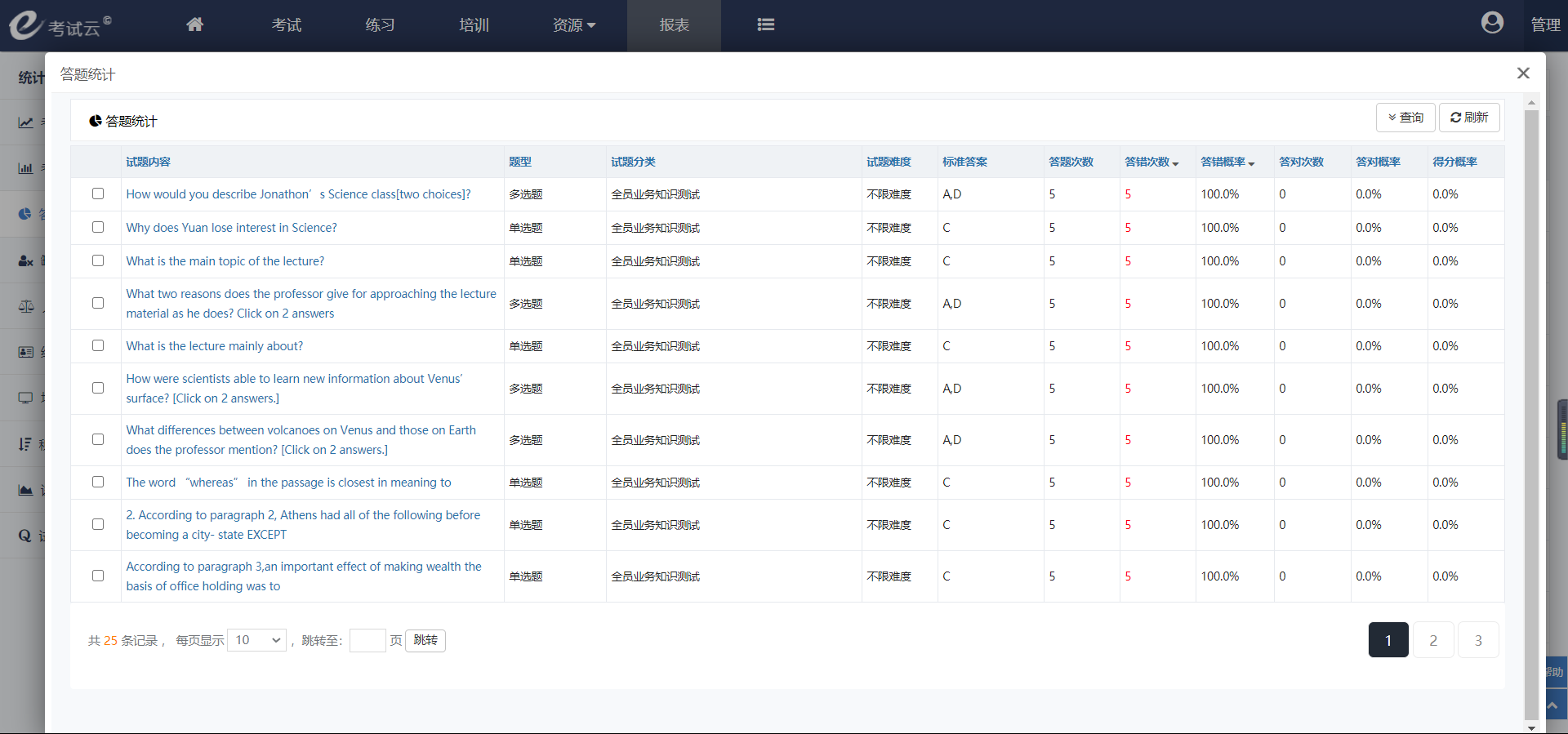Click the 考试云 logo
Image resolution: width=1568 pixels, height=734 pixels.
click(x=60, y=24)
